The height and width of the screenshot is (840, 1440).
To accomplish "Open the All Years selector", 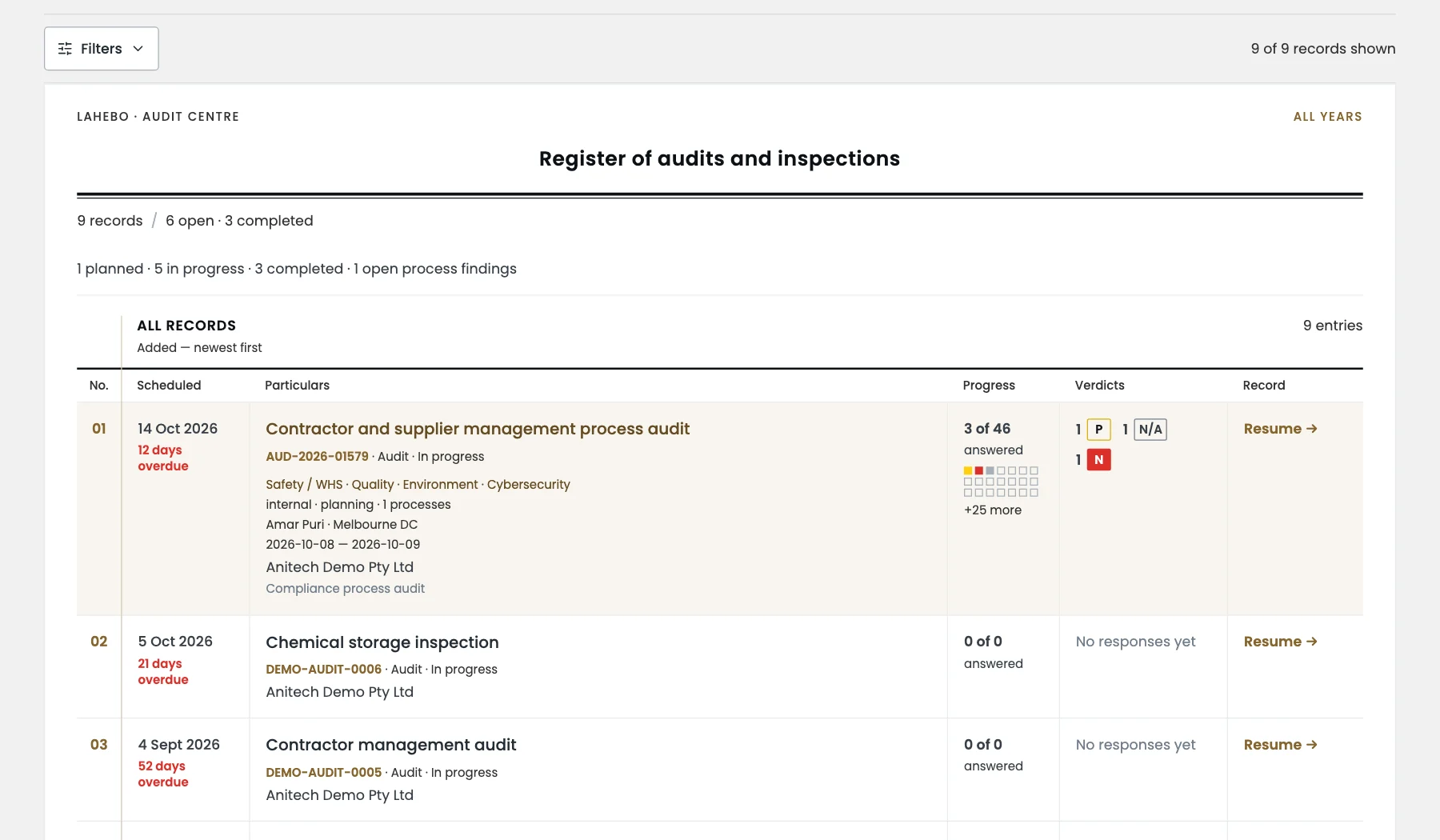I will 1327,117.
